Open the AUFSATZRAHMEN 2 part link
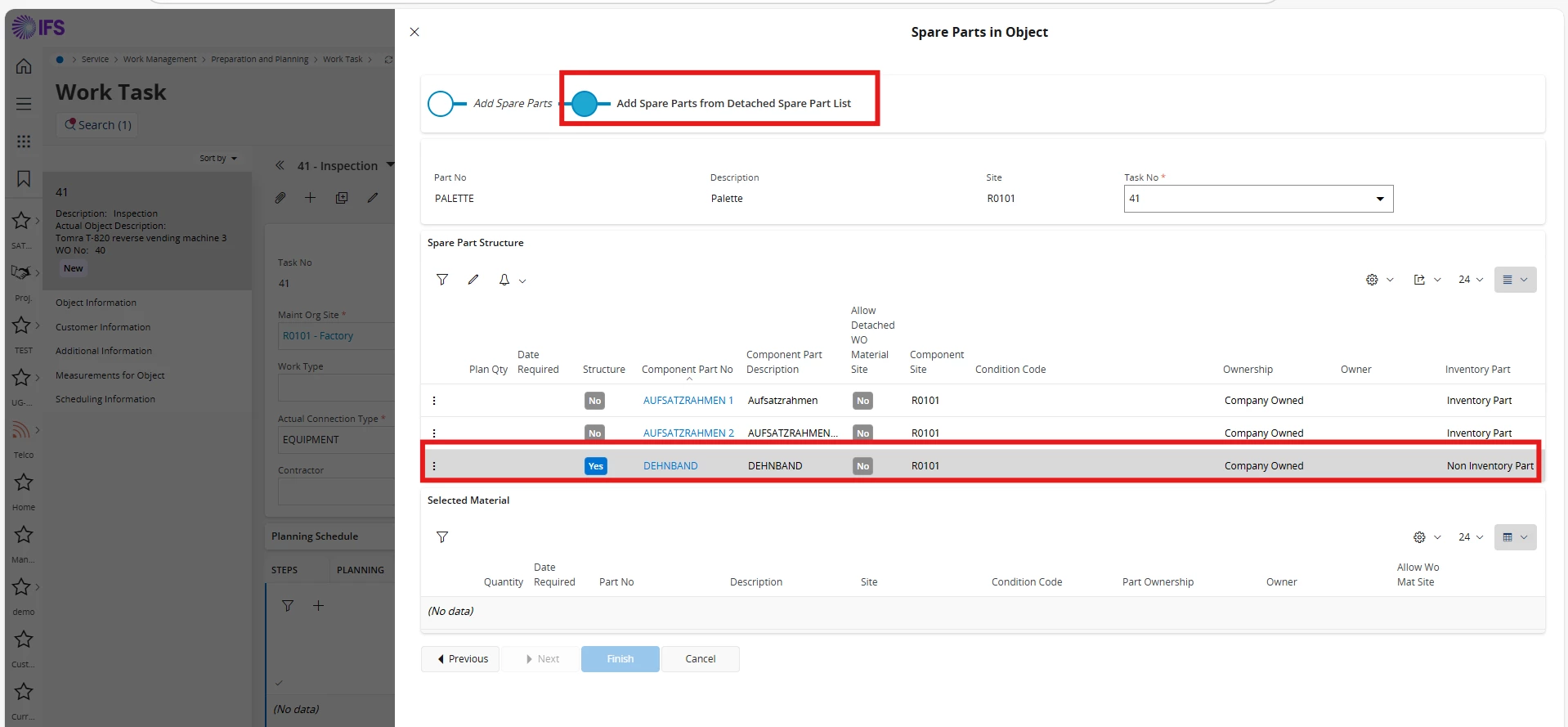 point(688,433)
